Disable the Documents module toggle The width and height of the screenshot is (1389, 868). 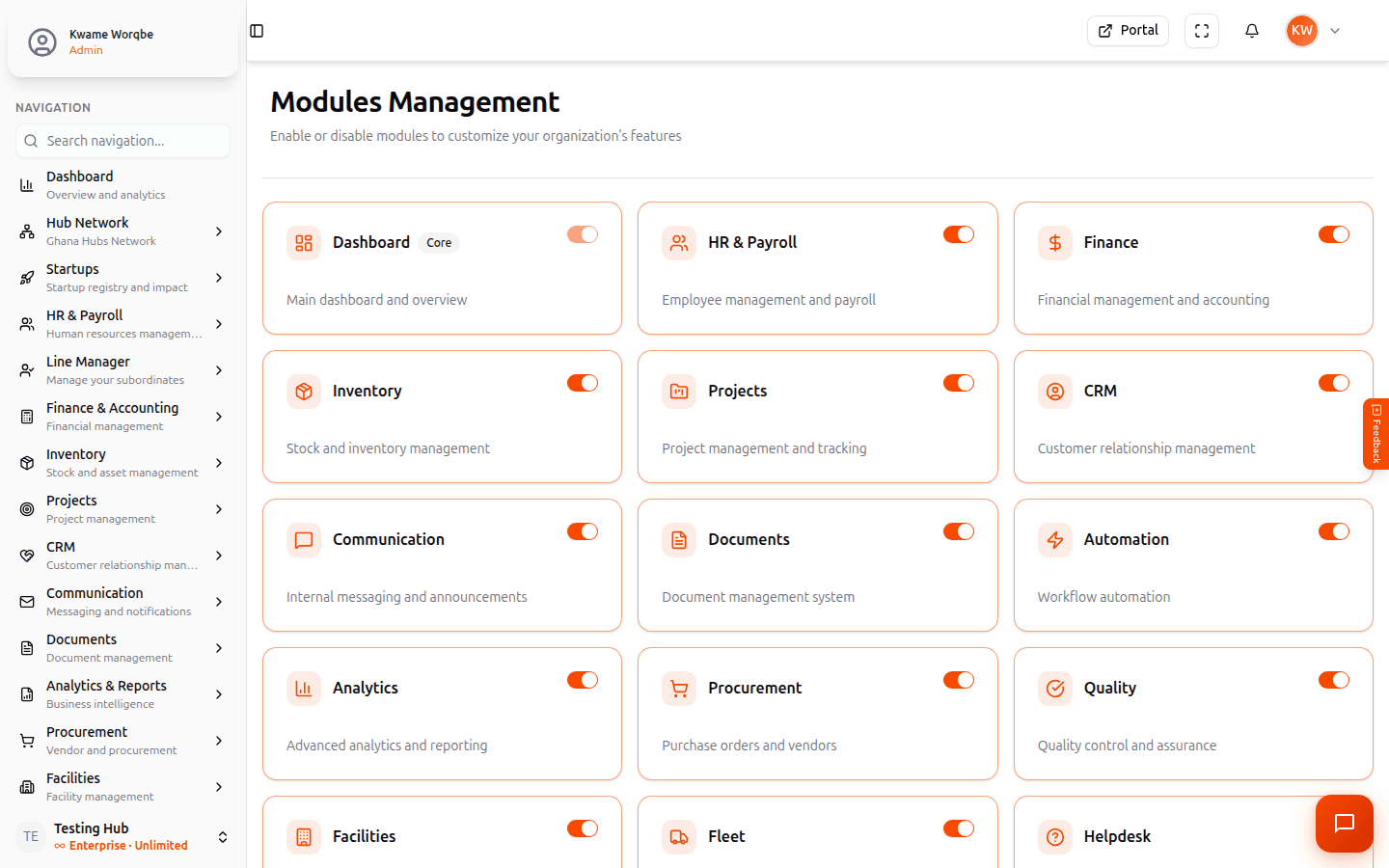pos(959,531)
